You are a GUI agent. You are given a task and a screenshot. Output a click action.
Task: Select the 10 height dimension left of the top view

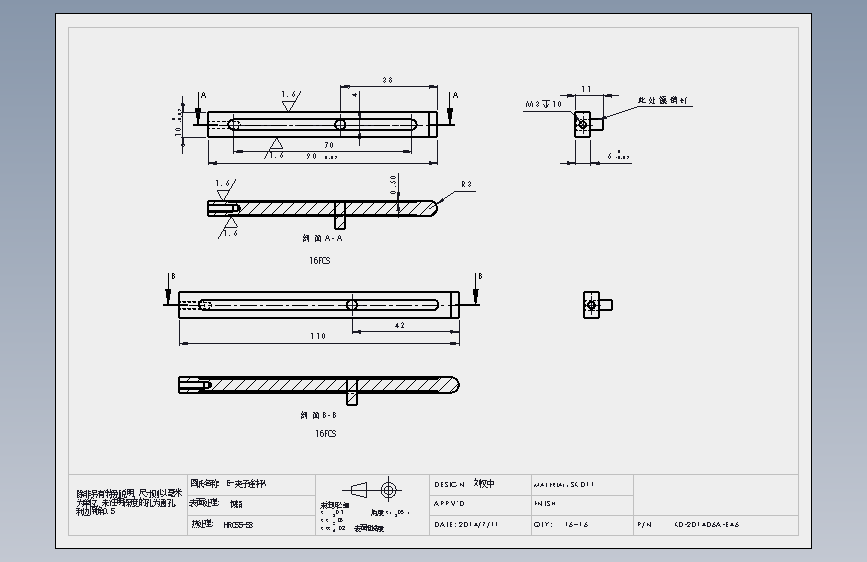[x=178, y=132]
